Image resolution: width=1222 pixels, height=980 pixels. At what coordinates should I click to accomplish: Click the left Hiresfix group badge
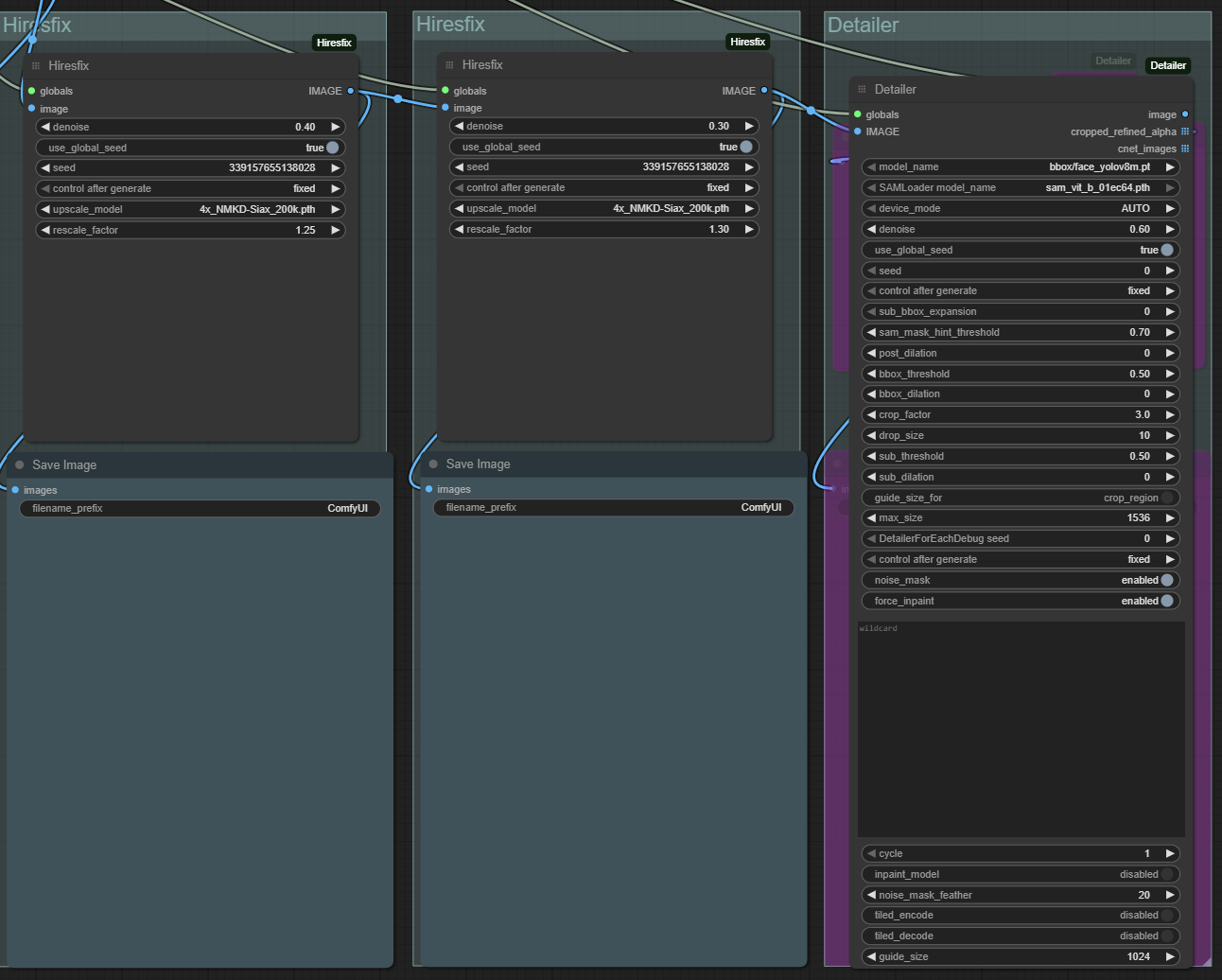(x=334, y=43)
